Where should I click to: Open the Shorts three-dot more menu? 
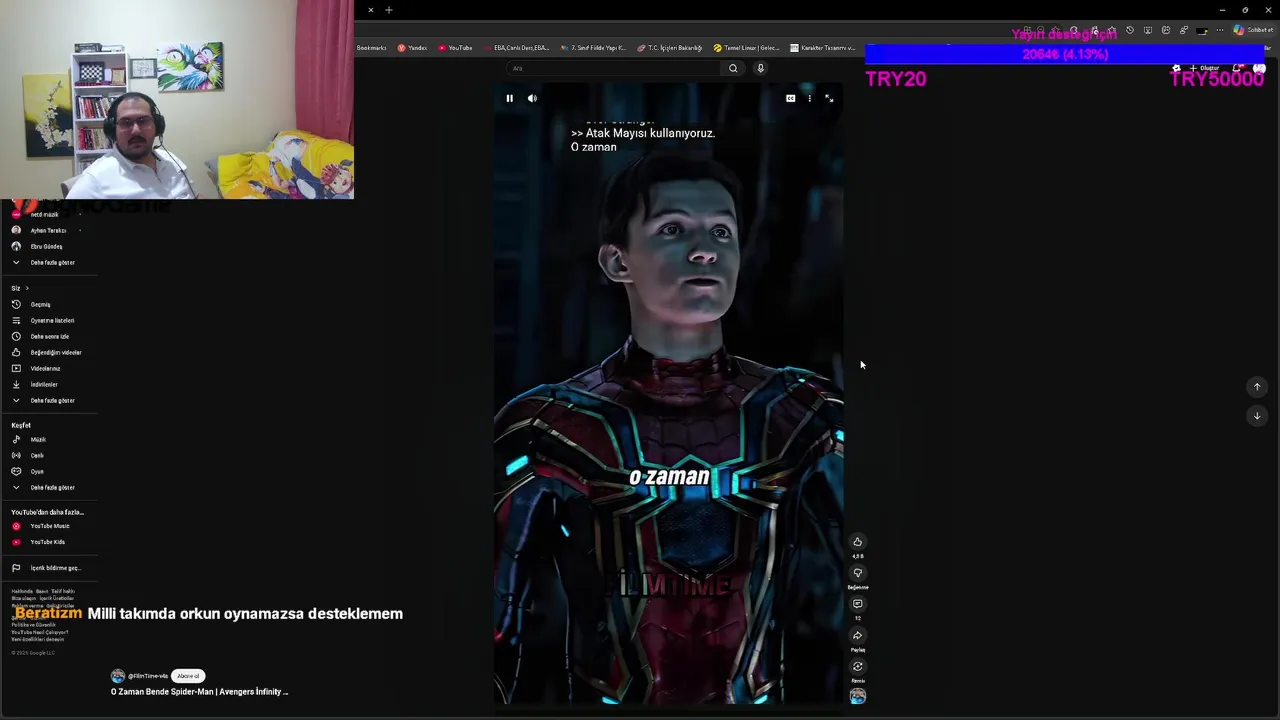coord(809,98)
